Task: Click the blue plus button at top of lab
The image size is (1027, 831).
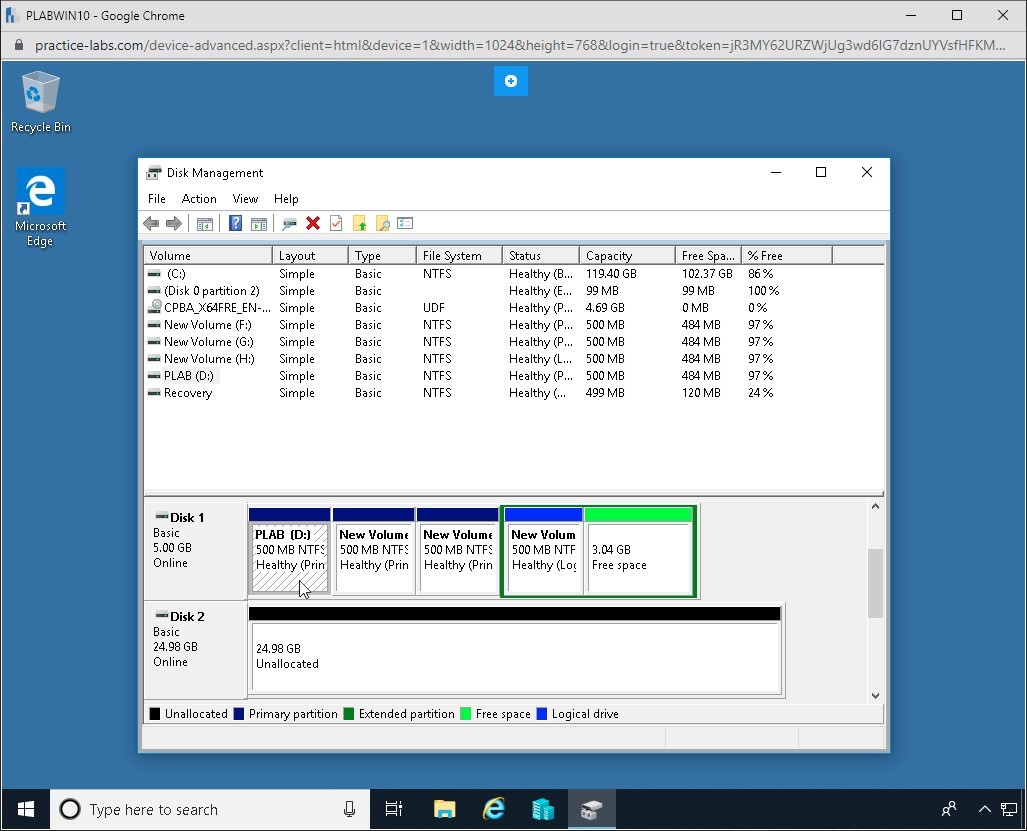Action: (x=511, y=81)
